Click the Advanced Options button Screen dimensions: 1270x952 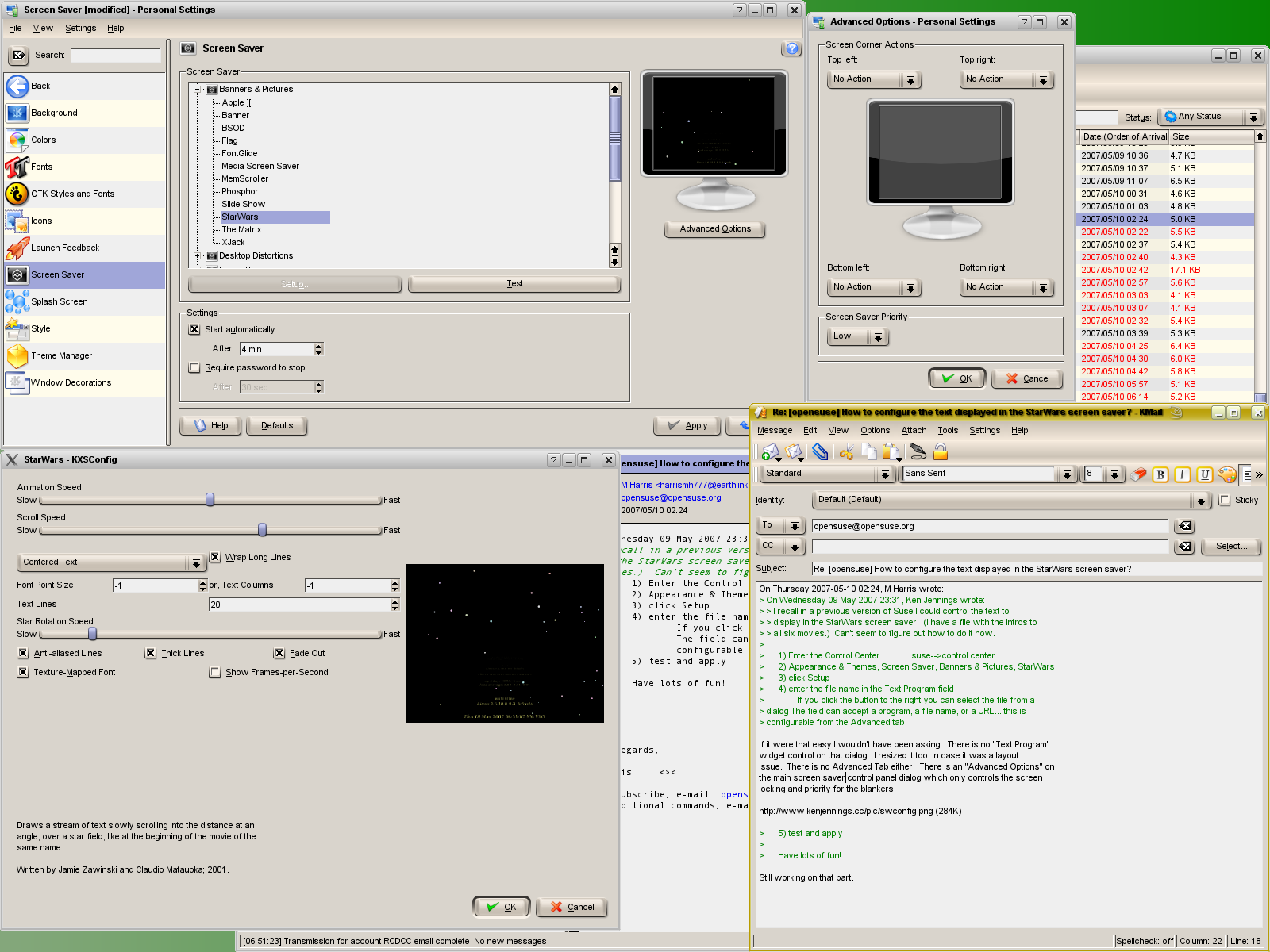point(714,228)
